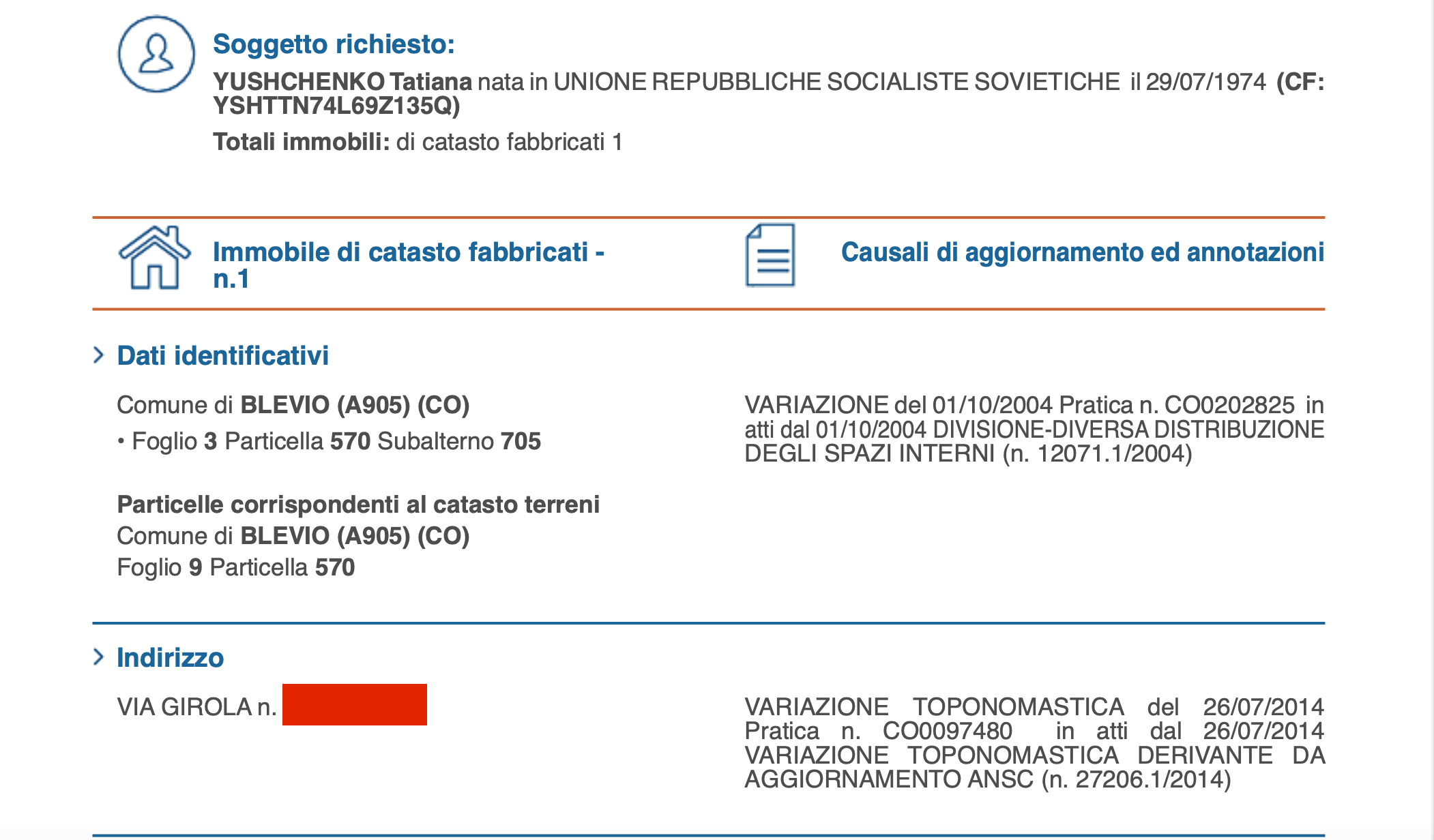The height and width of the screenshot is (840, 1434).
Task: Click the VARIAZIONE TOPONOMASTICA annotation text
Action: pos(1034,743)
